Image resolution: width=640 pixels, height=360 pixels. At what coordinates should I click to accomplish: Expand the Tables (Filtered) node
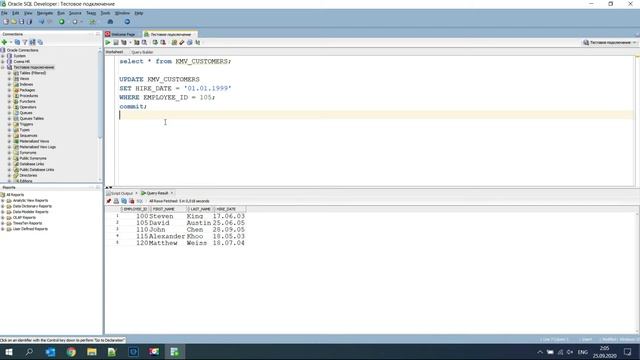(x=9, y=73)
